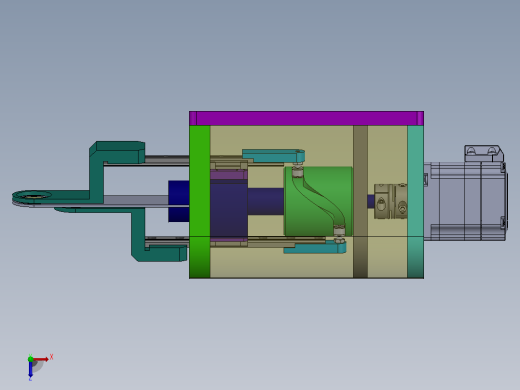Select the green cylindrical cam drum
520x390 pixels.
(x=318, y=202)
